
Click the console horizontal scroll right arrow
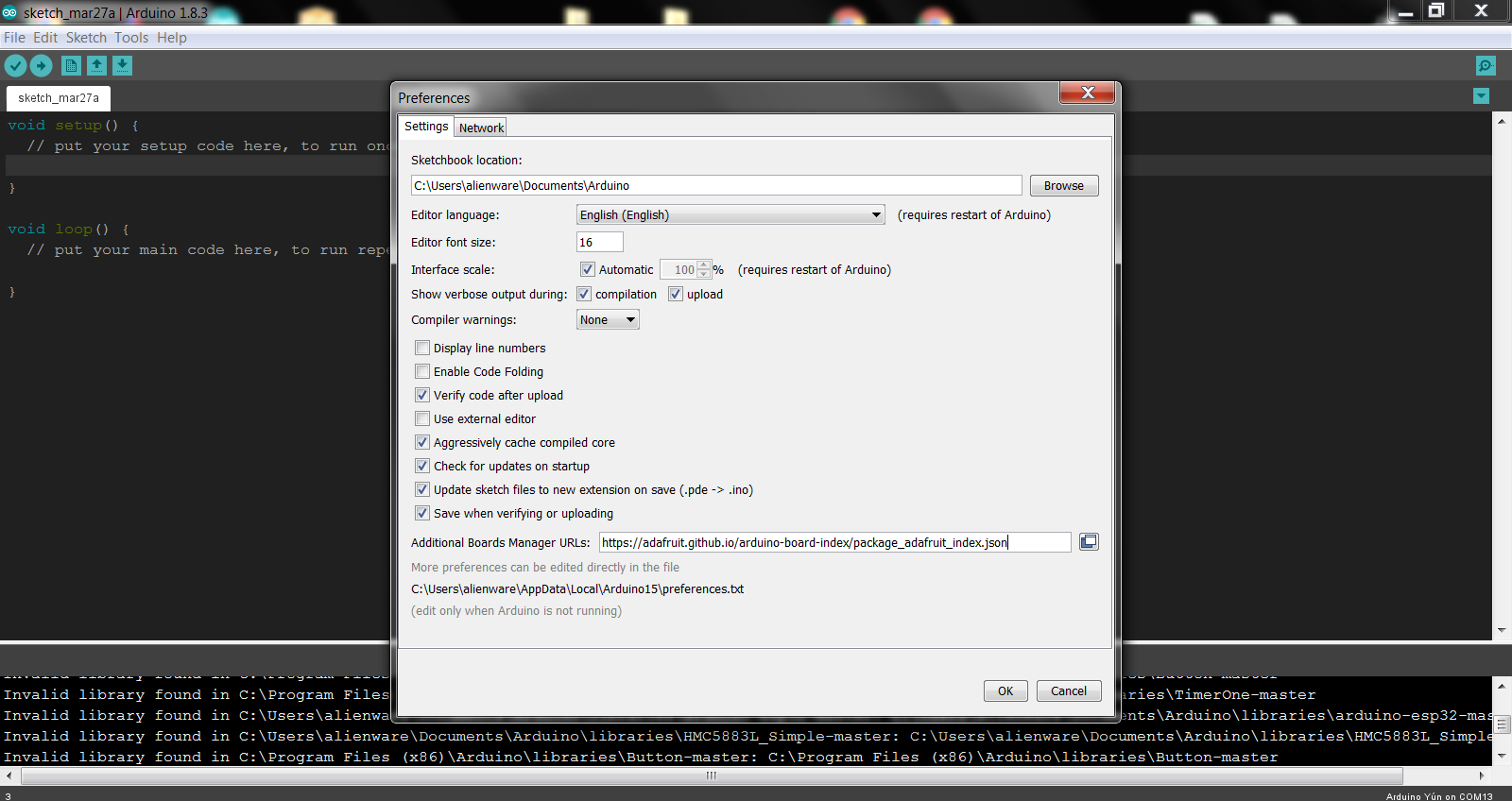(1482, 775)
